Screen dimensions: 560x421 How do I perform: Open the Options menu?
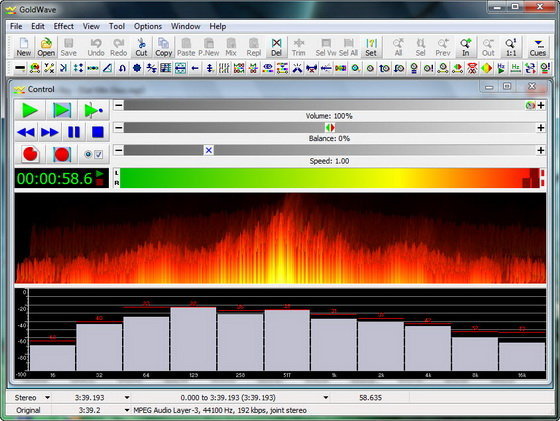click(x=148, y=26)
